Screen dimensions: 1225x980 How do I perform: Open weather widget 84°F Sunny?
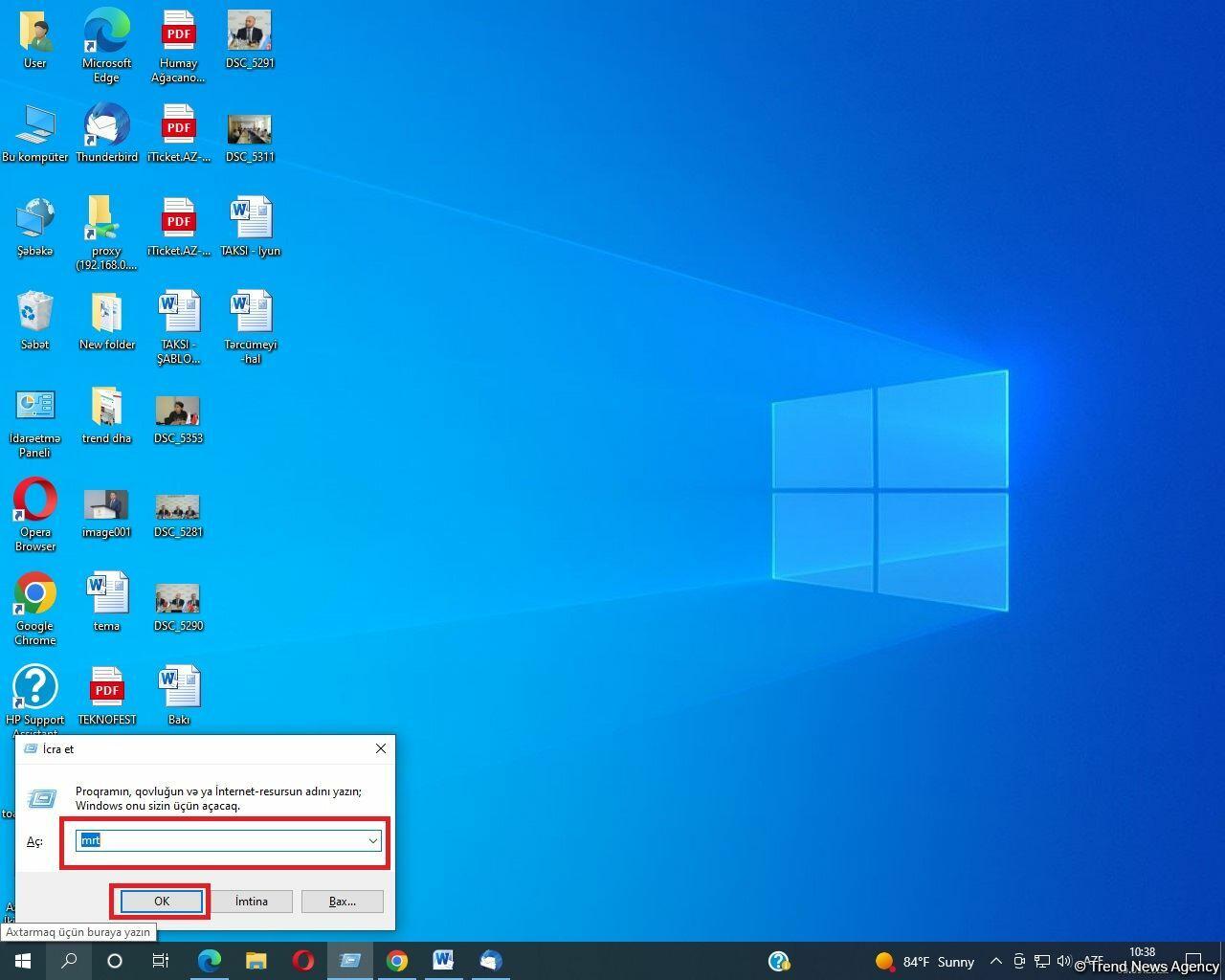[x=924, y=961]
